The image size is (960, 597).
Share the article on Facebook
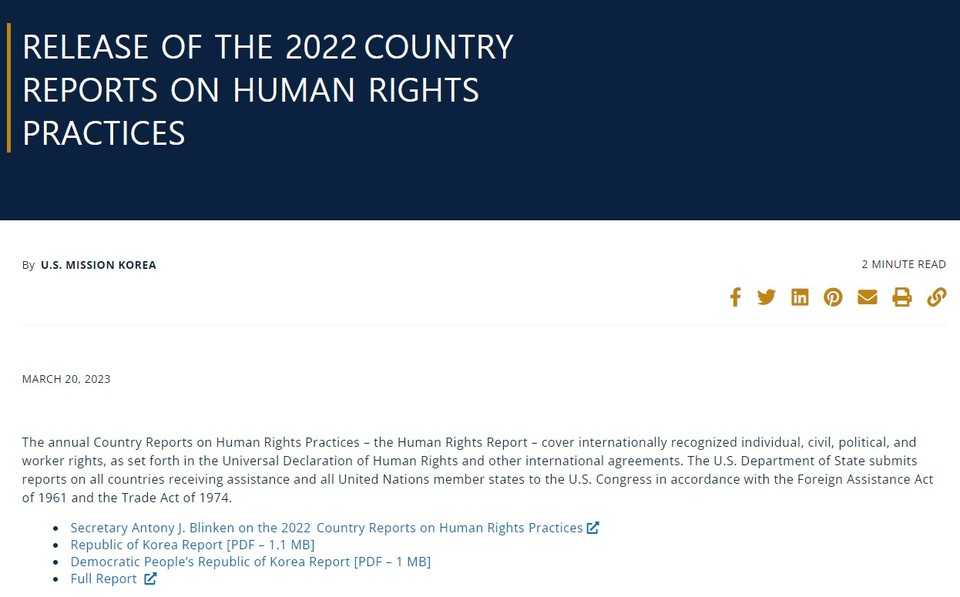tap(735, 297)
